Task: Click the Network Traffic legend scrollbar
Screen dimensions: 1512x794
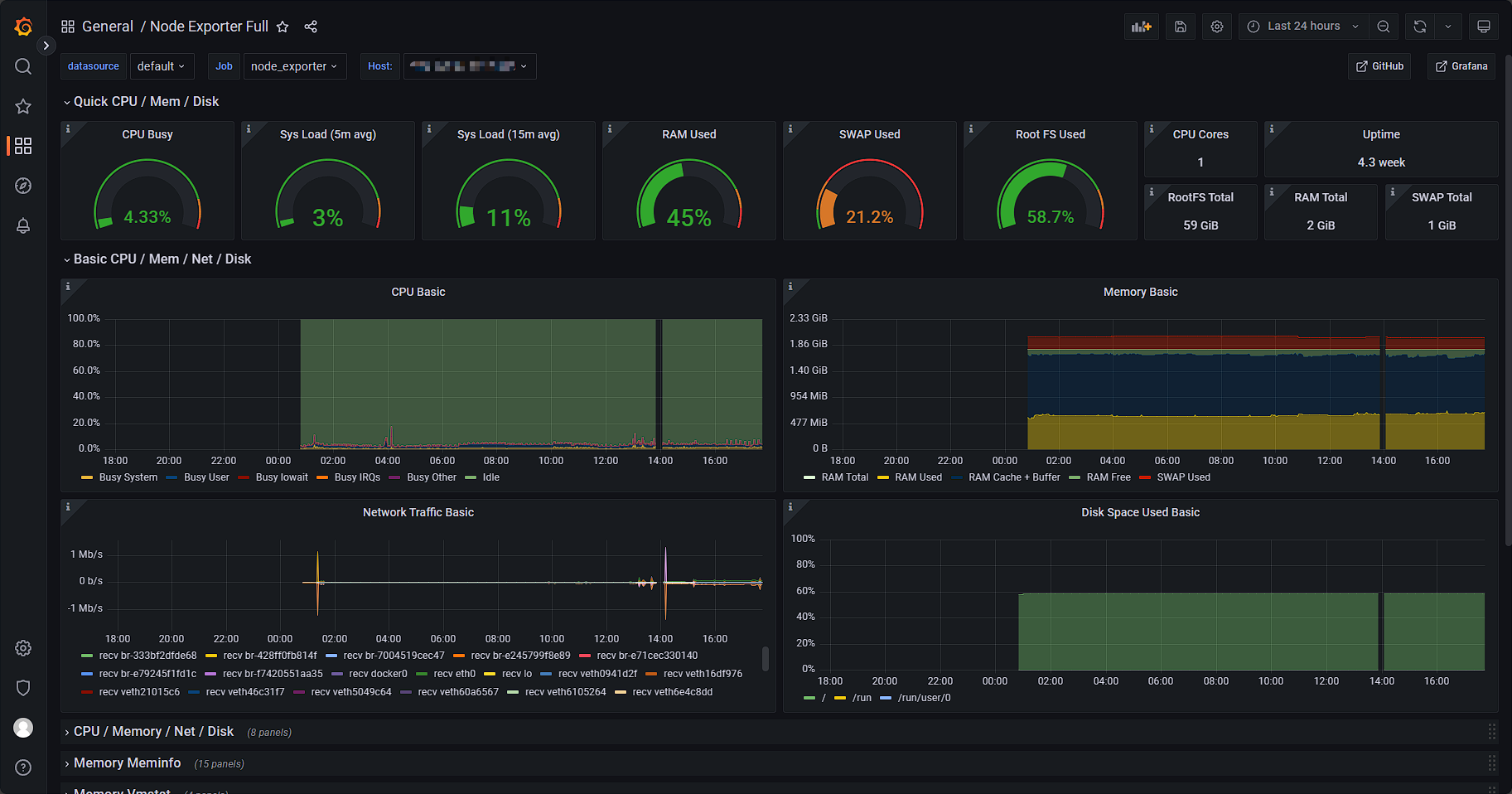Action: [766, 659]
